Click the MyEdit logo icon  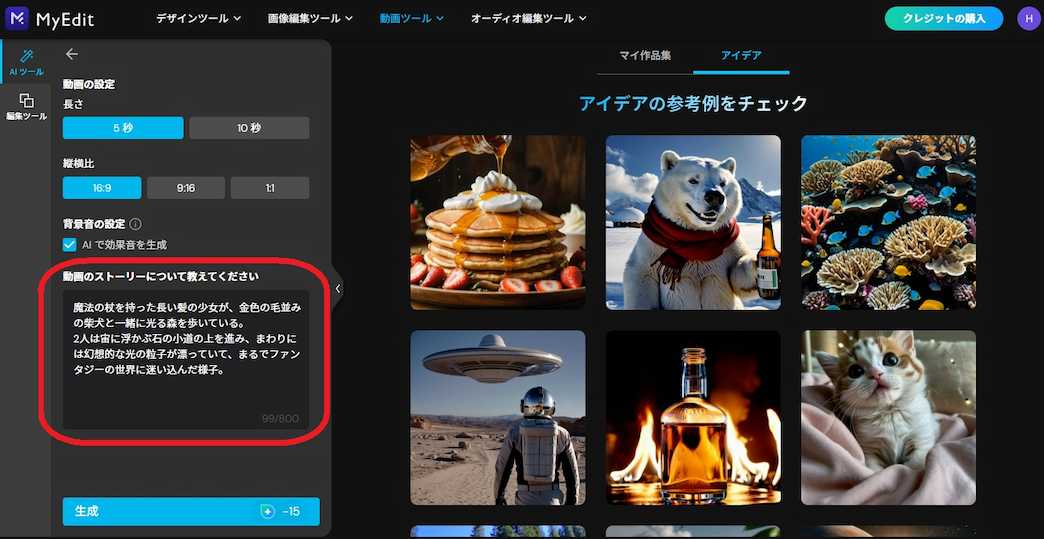17,19
